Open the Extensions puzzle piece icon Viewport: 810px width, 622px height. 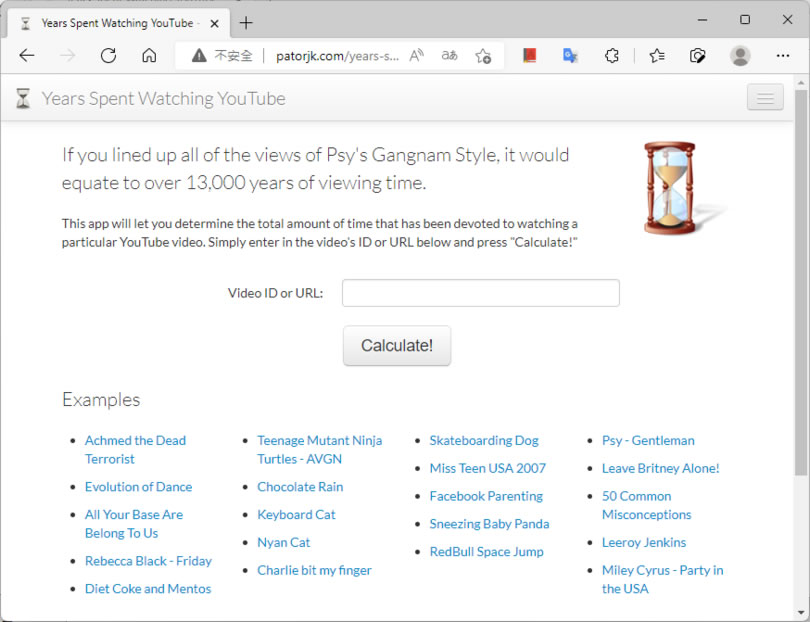pyautogui.click(x=612, y=55)
